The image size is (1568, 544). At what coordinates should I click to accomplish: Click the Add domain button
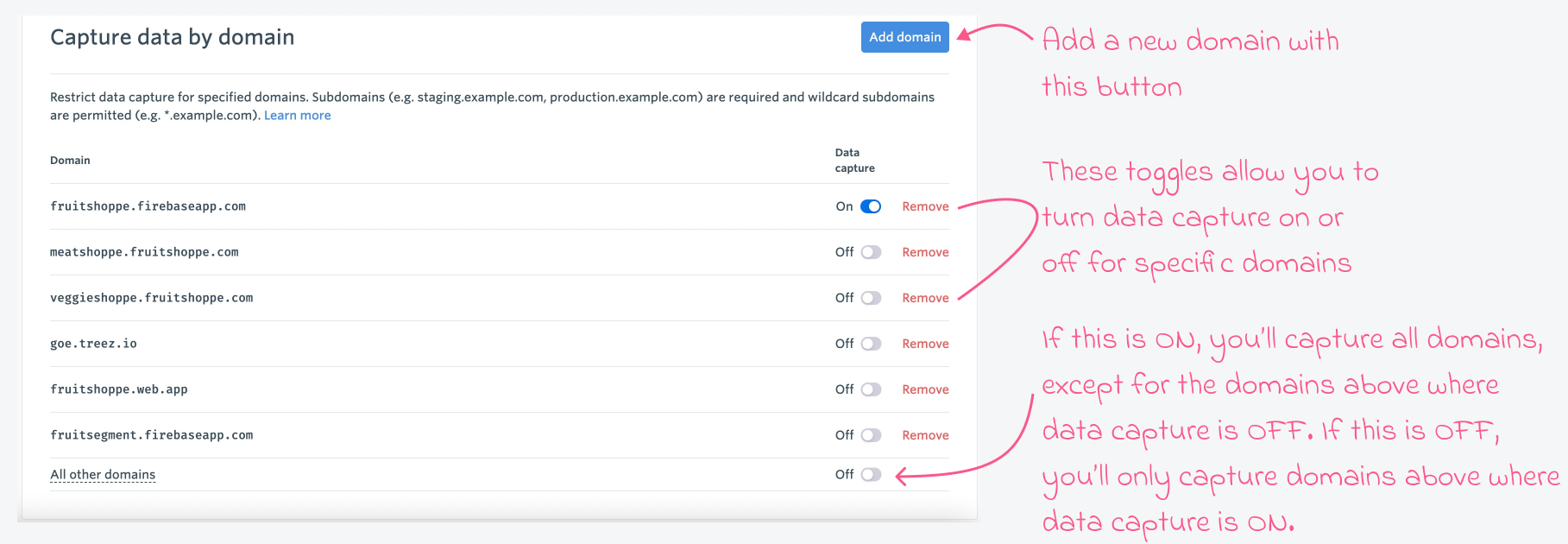(904, 37)
